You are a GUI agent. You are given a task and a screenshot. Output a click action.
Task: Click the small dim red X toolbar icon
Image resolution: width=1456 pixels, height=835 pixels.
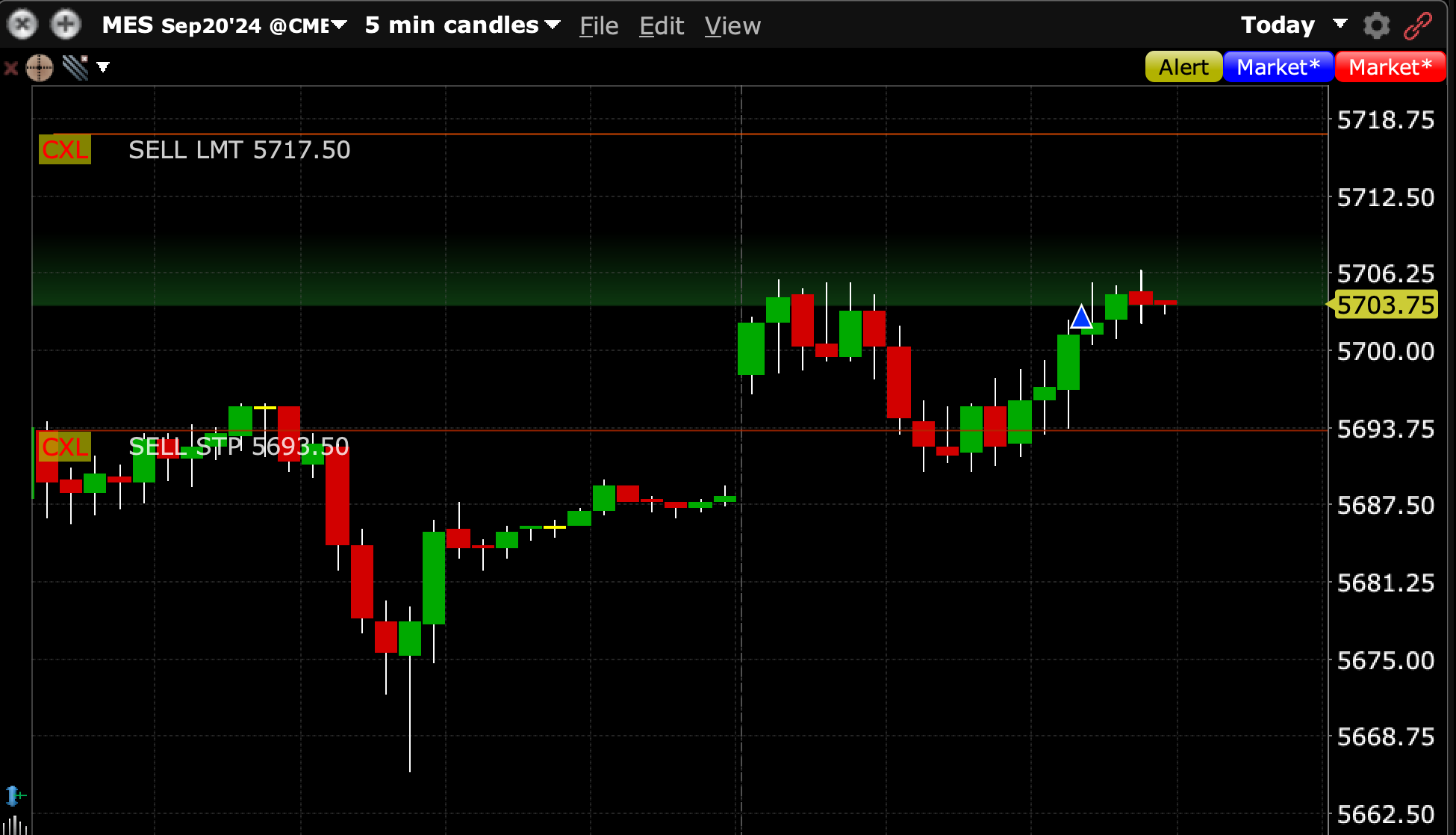point(10,69)
